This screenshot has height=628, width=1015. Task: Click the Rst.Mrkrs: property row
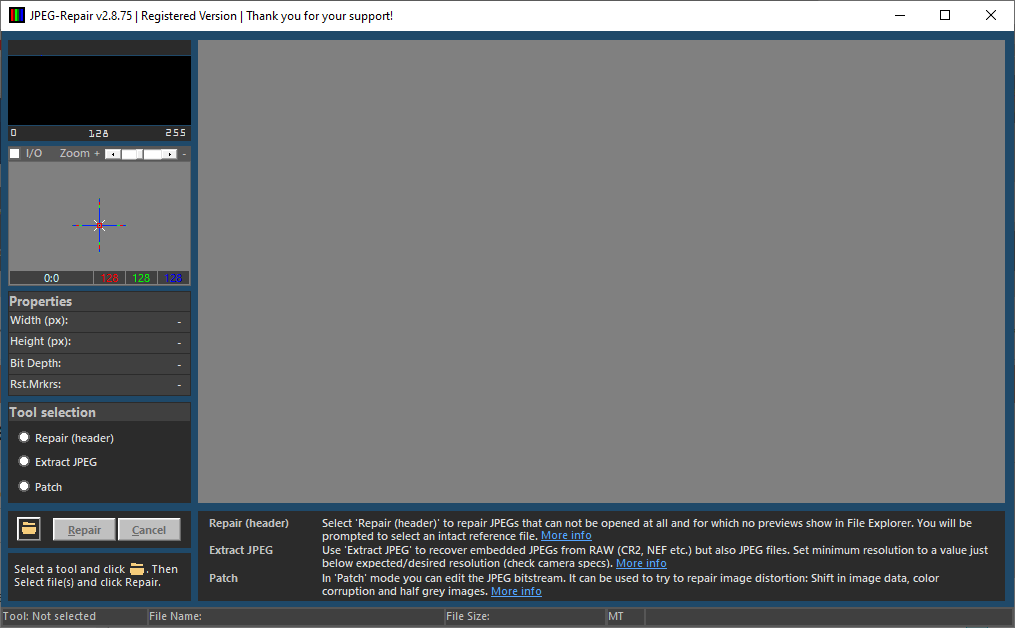coord(99,385)
